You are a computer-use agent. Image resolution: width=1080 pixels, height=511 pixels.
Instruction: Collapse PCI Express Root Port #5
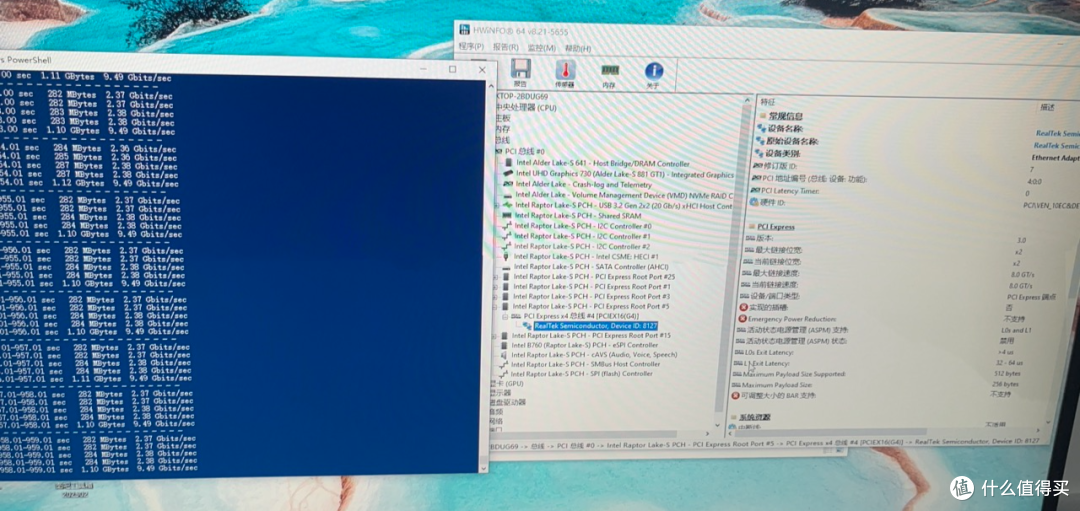[497, 306]
